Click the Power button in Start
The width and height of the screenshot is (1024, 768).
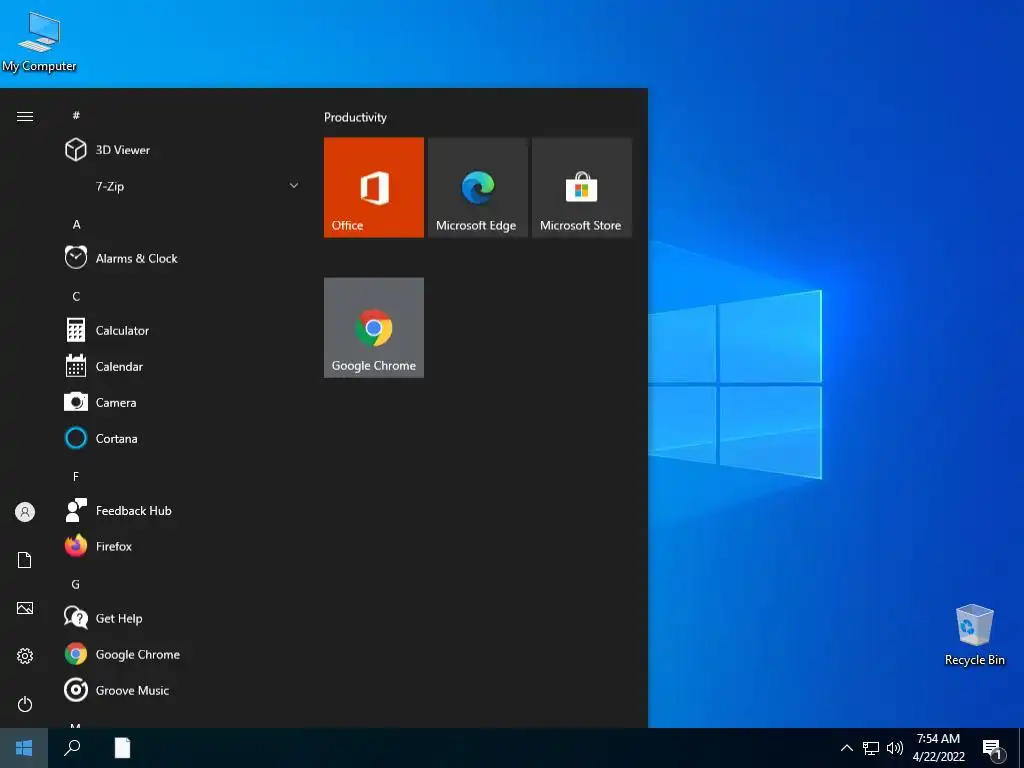click(25, 704)
